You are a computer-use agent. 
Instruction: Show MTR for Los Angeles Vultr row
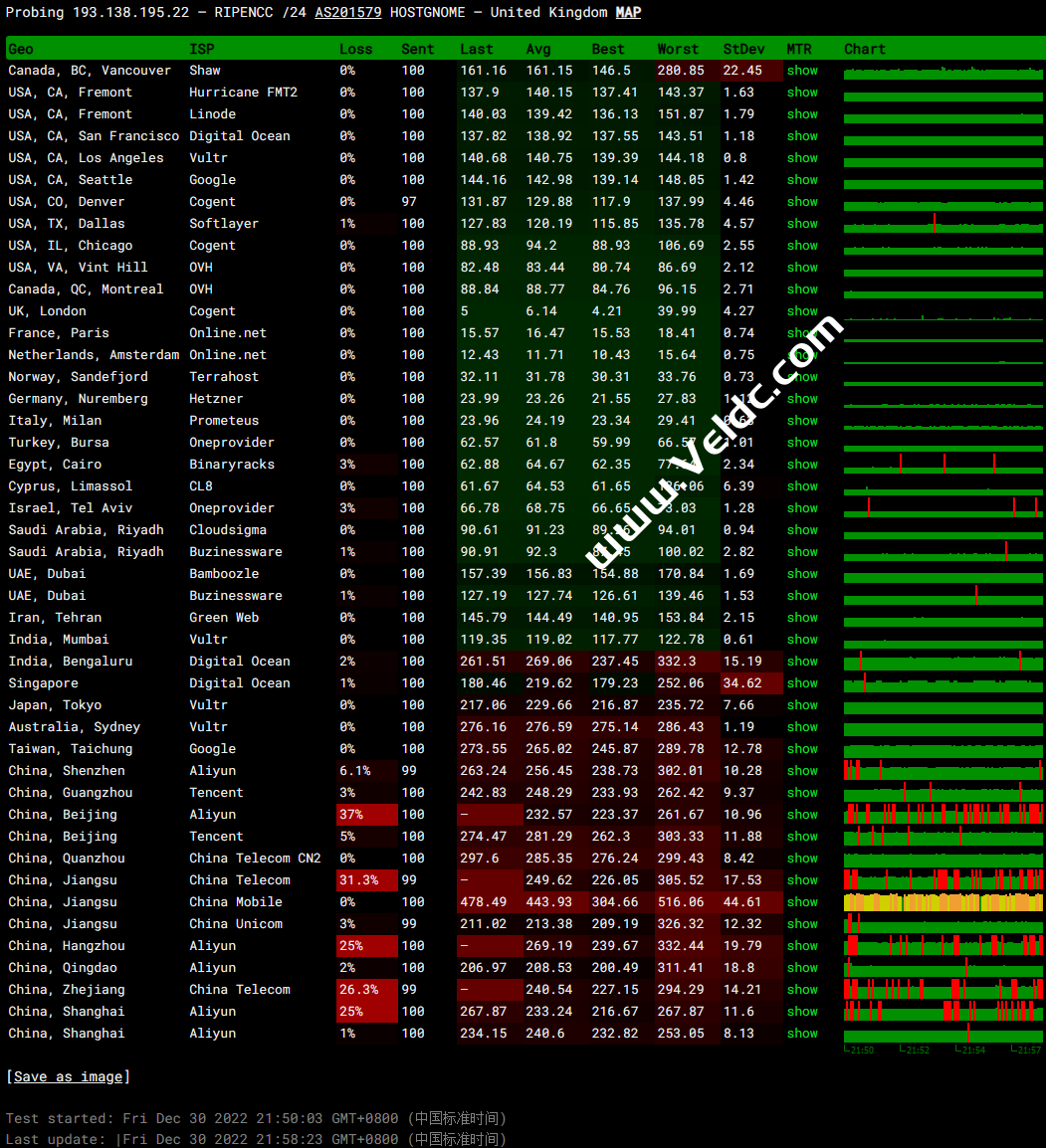(802, 158)
